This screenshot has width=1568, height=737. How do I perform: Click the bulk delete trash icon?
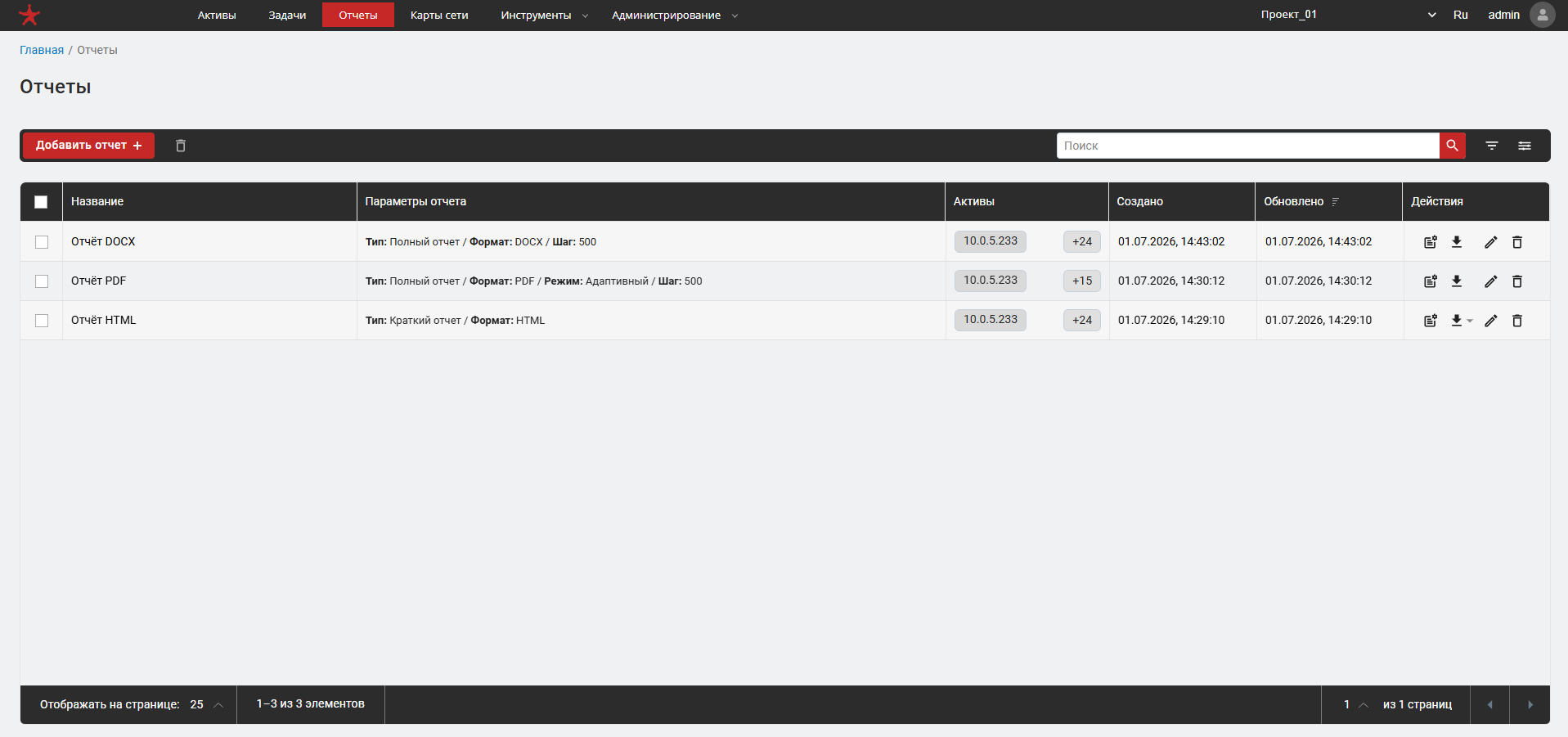pyautogui.click(x=181, y=146)
